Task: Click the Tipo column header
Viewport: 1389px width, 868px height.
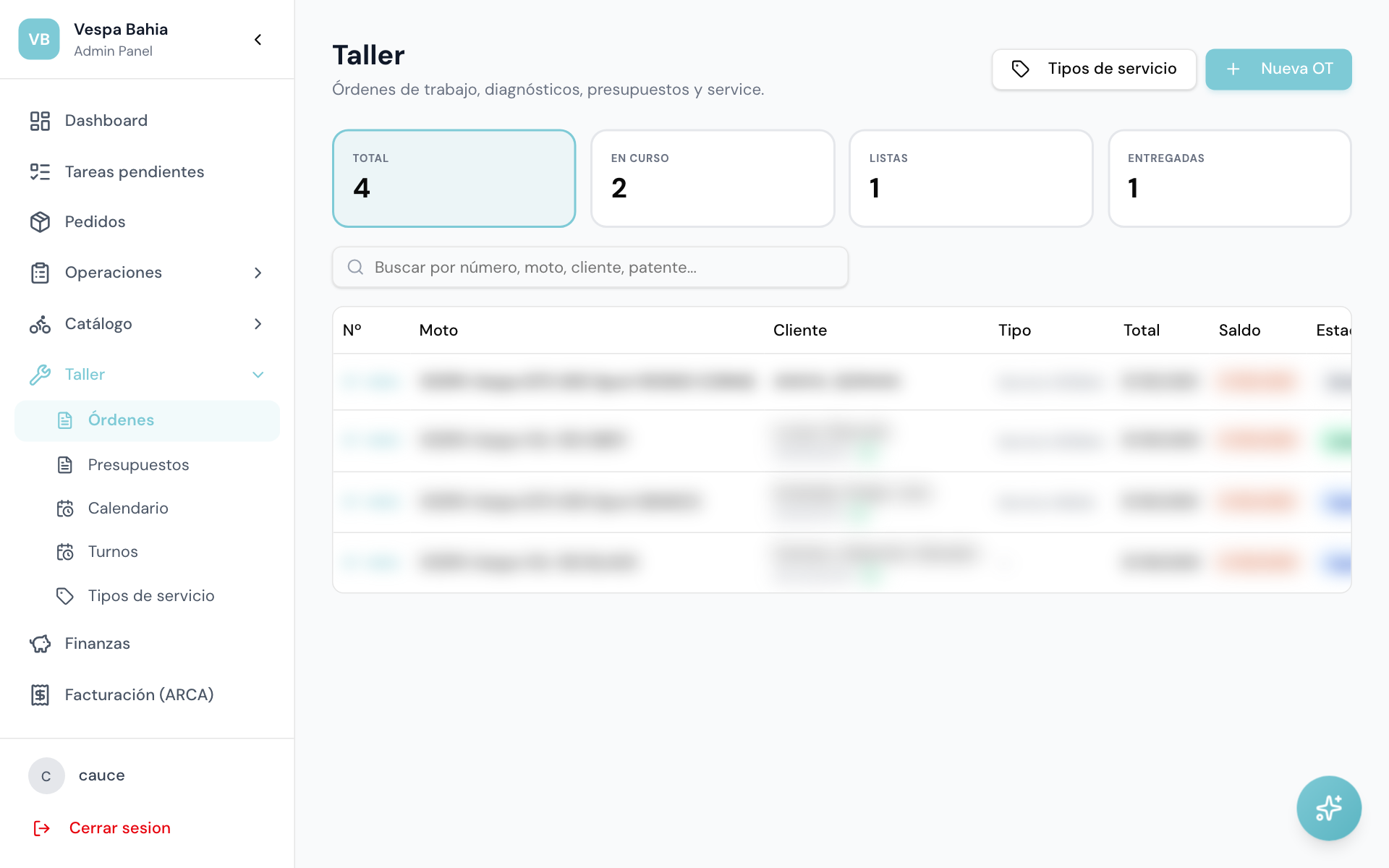Action: pos(1015,331)
